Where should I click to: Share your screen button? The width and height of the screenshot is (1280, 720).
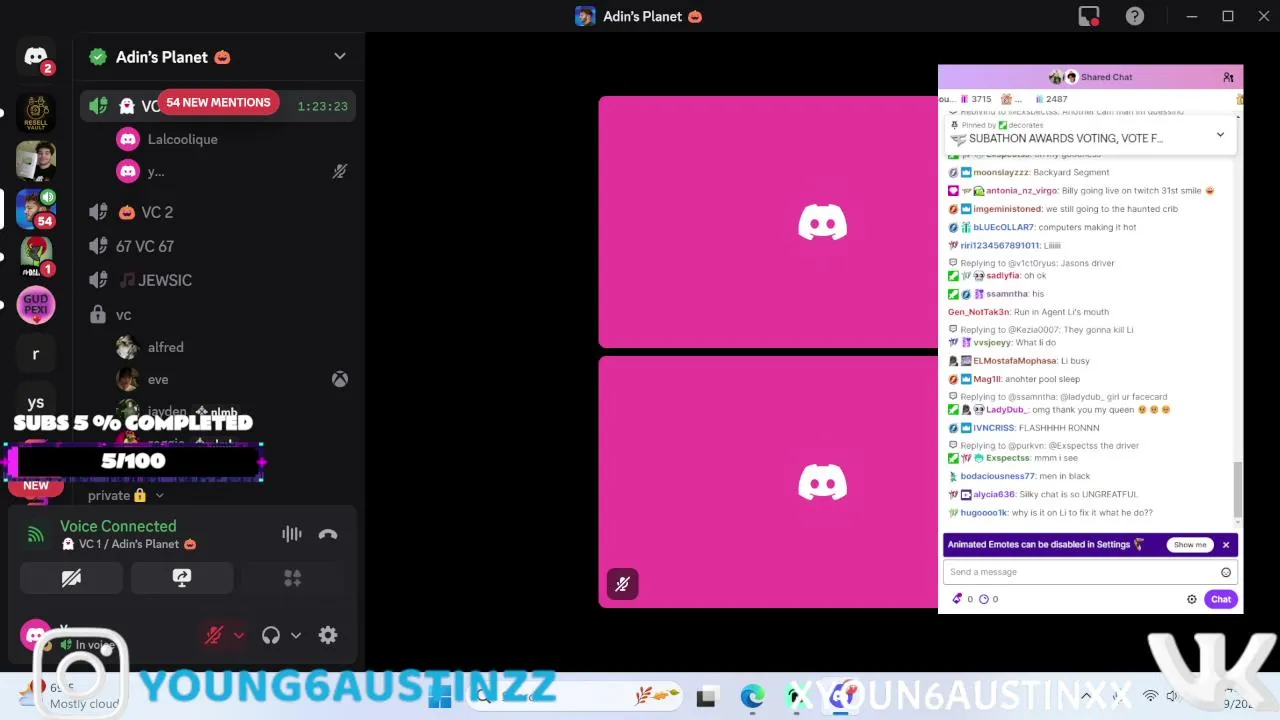click(x=181, y=578)
